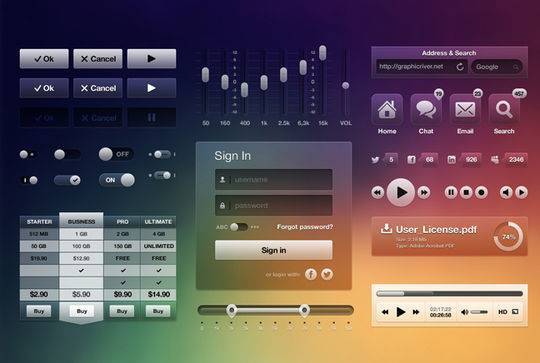Click the Sign in button
Viewport: 540px width, 363px height.
(274, 250)
